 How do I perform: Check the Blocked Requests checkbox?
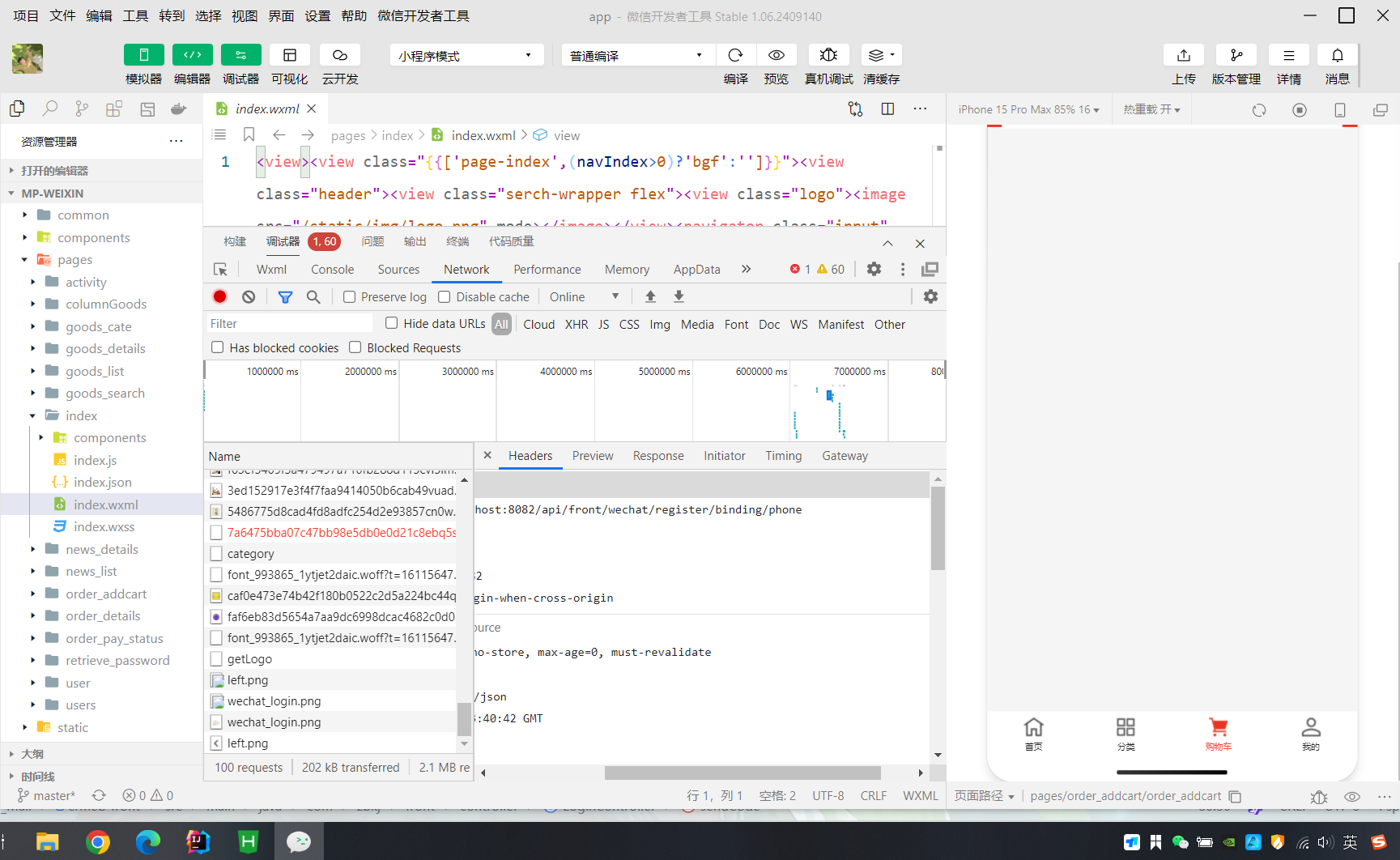(355, 347)
